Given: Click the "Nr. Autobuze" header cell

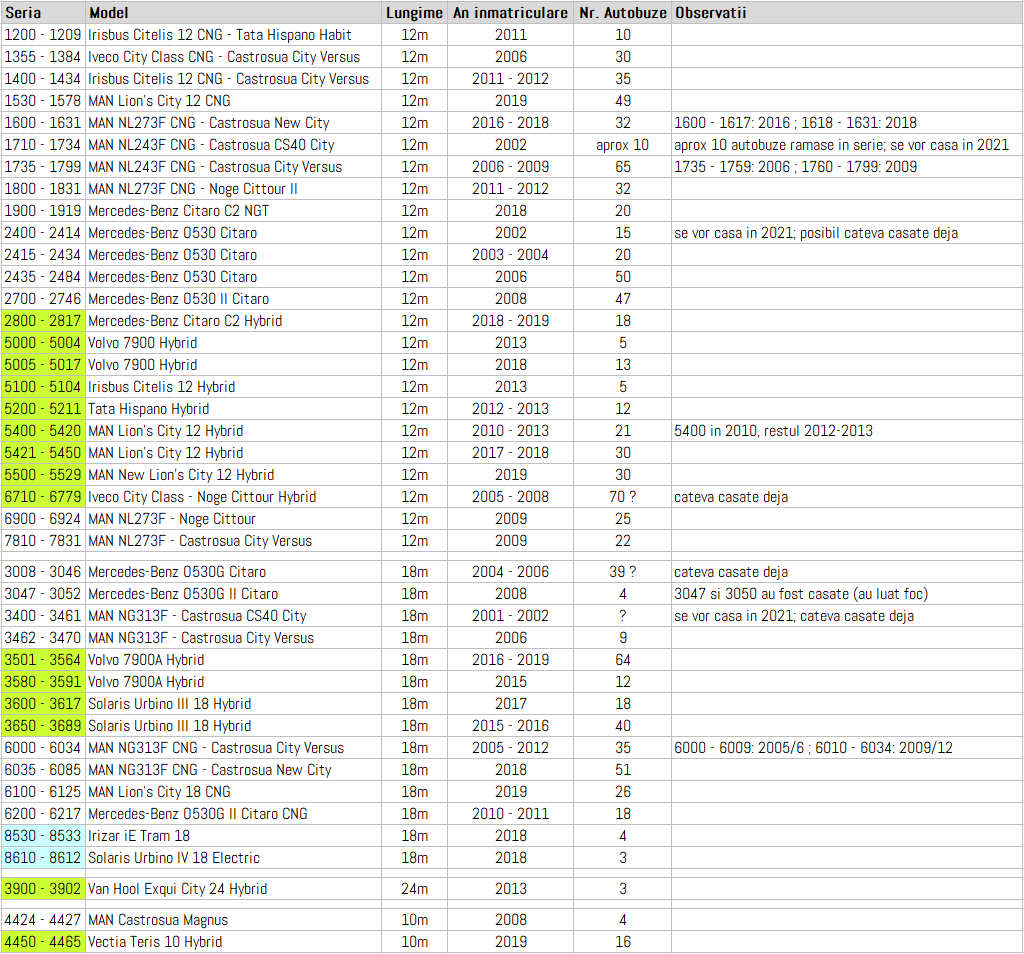Looking at the screenshot, I should pos(622,12).
